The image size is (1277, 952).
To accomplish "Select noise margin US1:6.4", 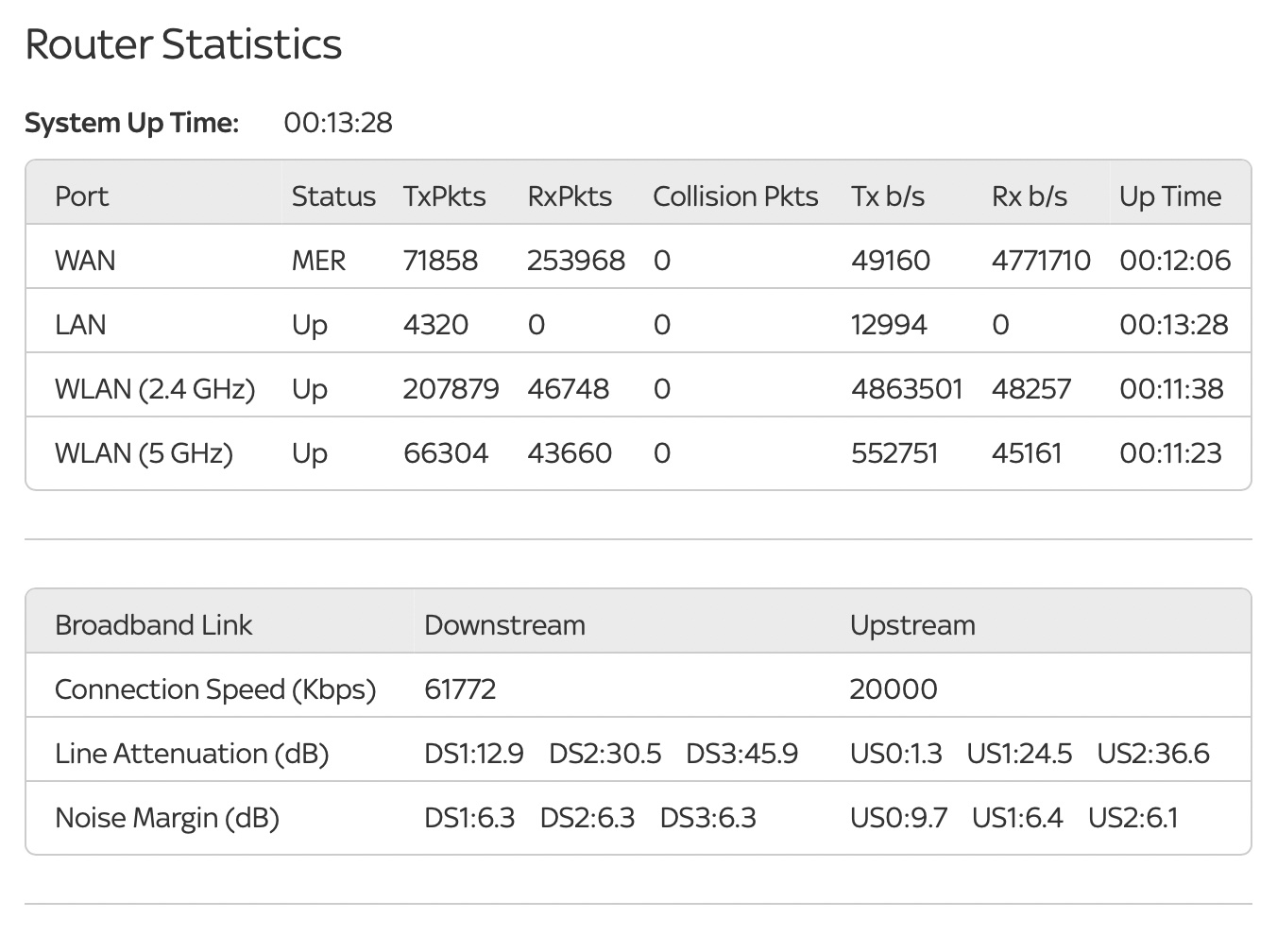I will [x=1017, y=818].
